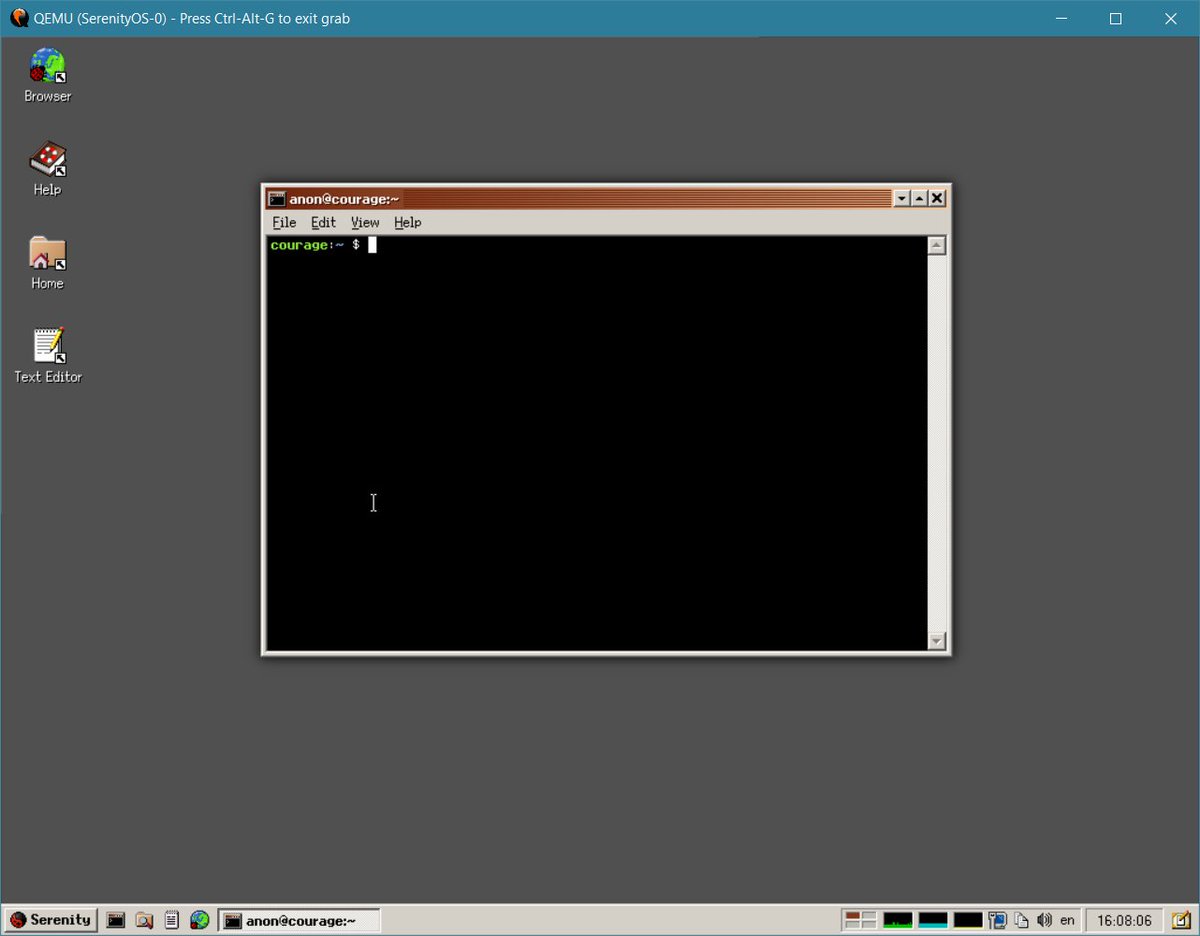The image size is (1200, 936).
Task: Launch the terminal from the taskbar quick-launch
Action: [x=115, y=920]
